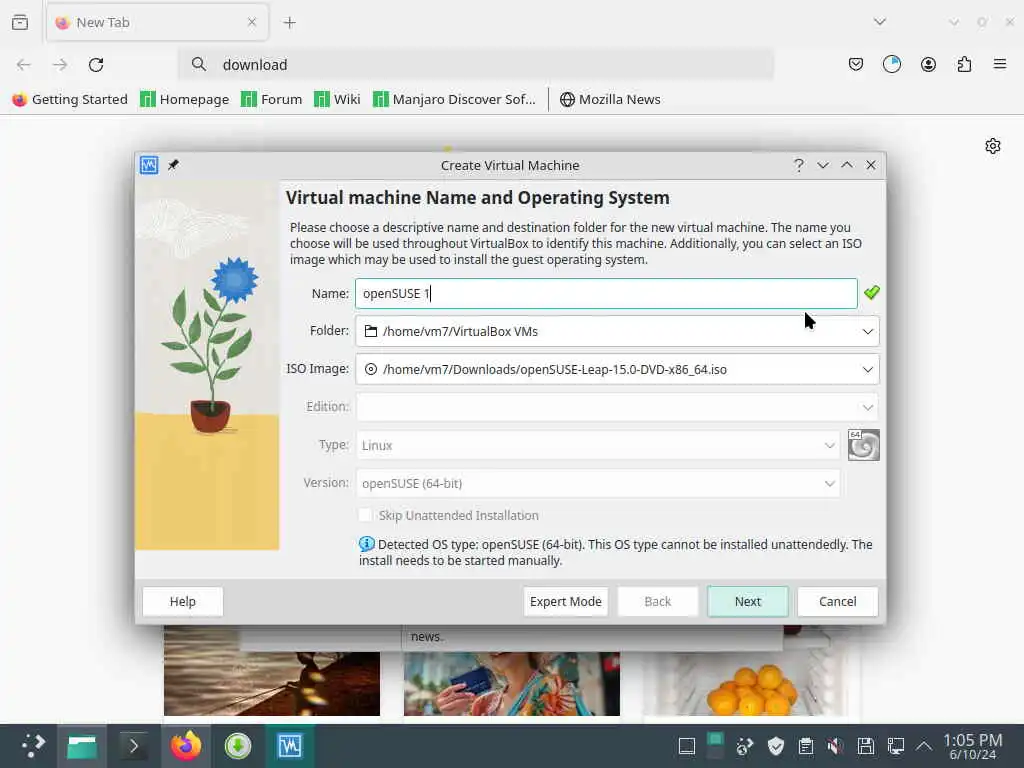Open the green download app in taskbar
This screenshot has width=1024, height=768.
pyautogui.click(x=238, y=746)
